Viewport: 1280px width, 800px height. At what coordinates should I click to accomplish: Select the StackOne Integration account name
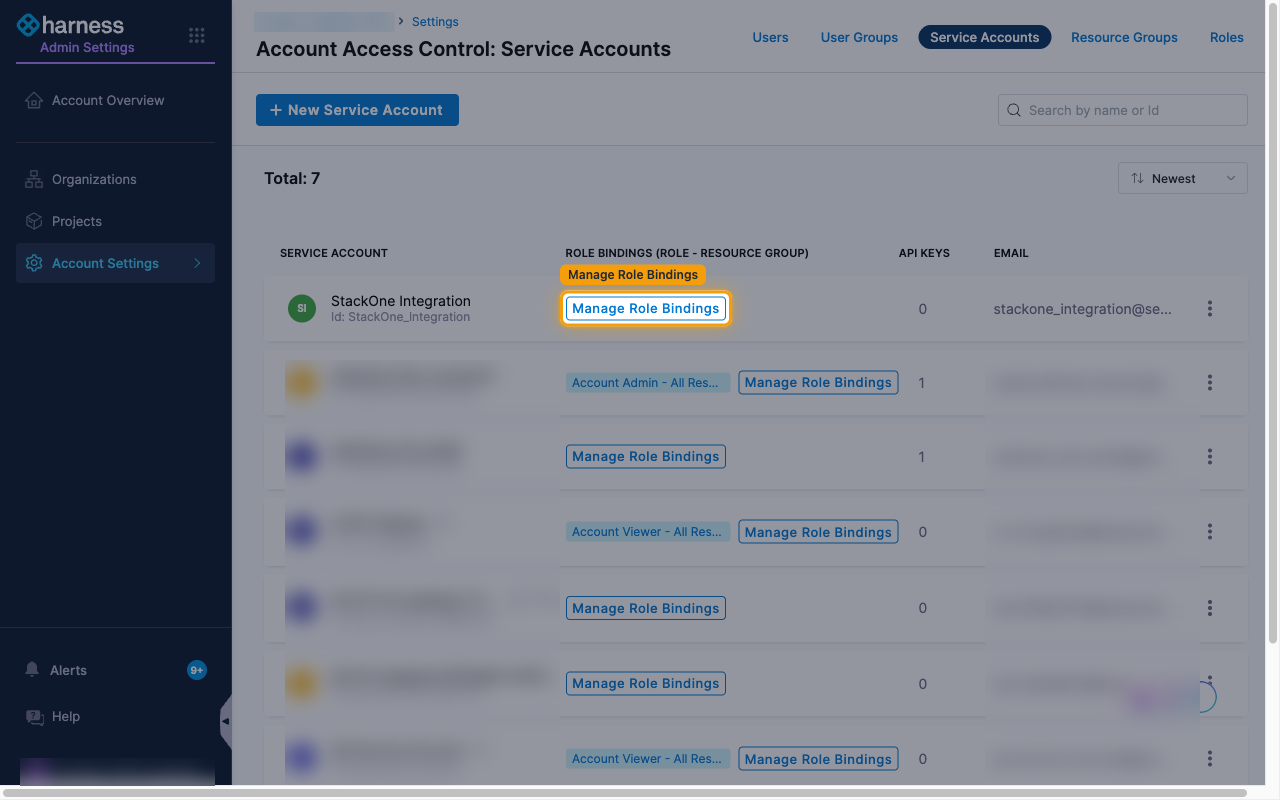tap(401, 301)
